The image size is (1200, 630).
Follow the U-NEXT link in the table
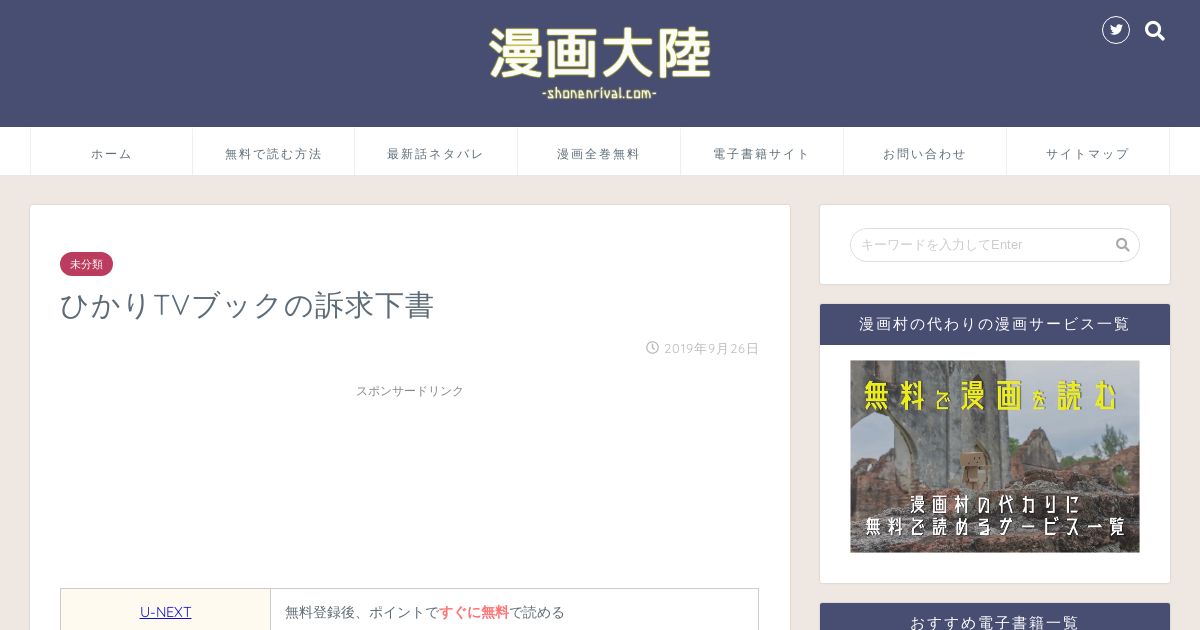166,612
